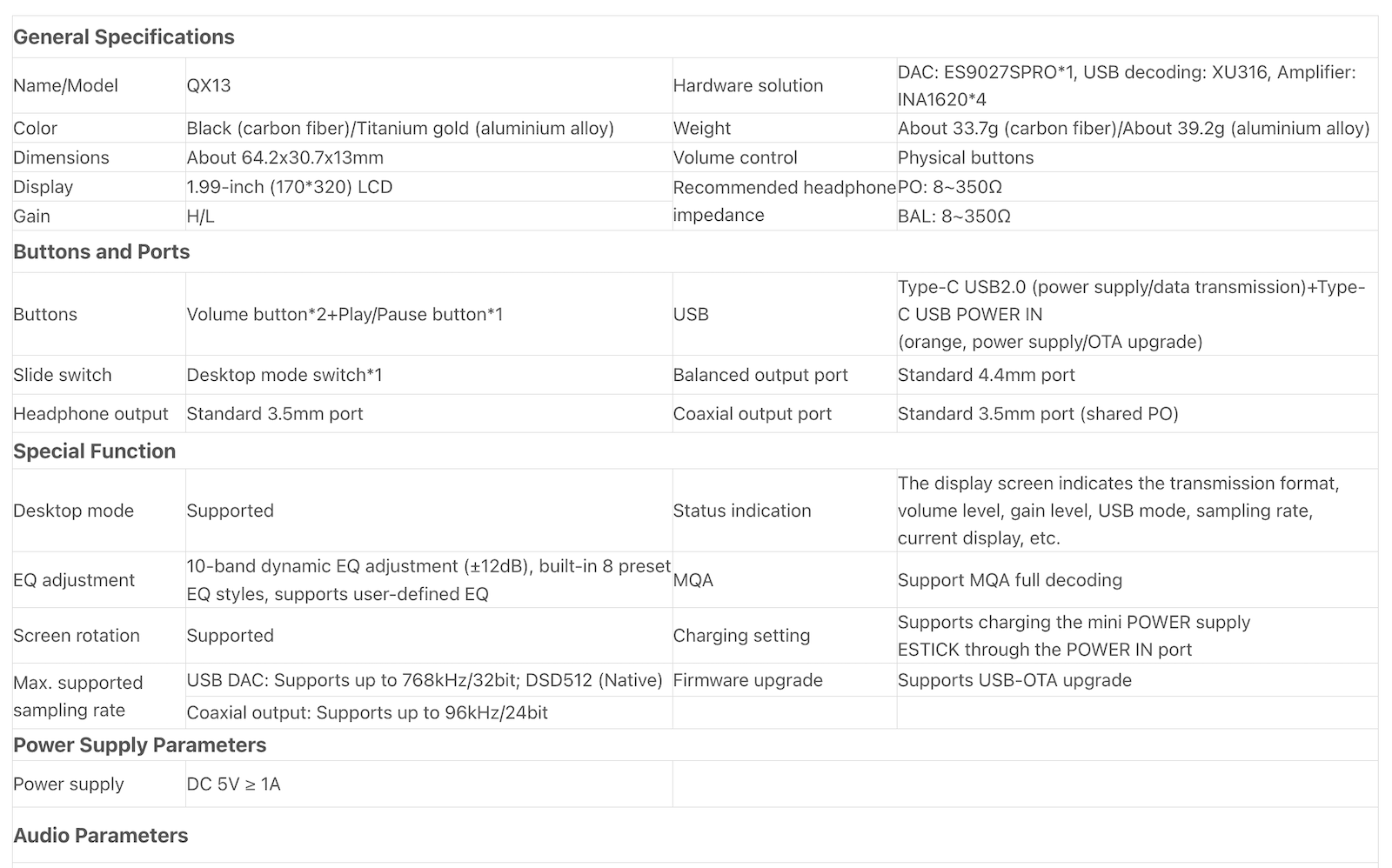Click the Special Function heading
Screen dimensions: 1392x868
pos(94,451)
